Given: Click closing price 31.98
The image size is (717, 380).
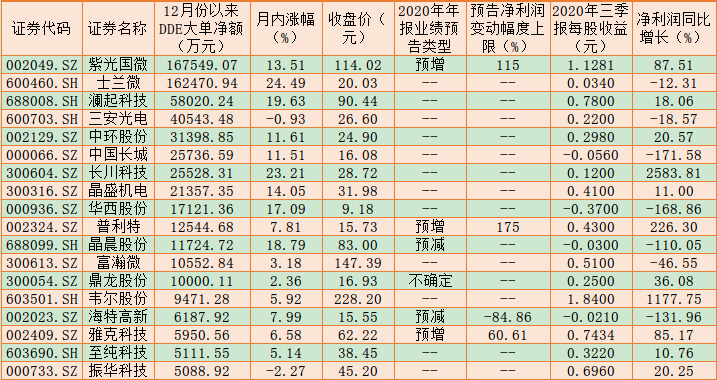Looking at the screenshot, I should 358,191.
